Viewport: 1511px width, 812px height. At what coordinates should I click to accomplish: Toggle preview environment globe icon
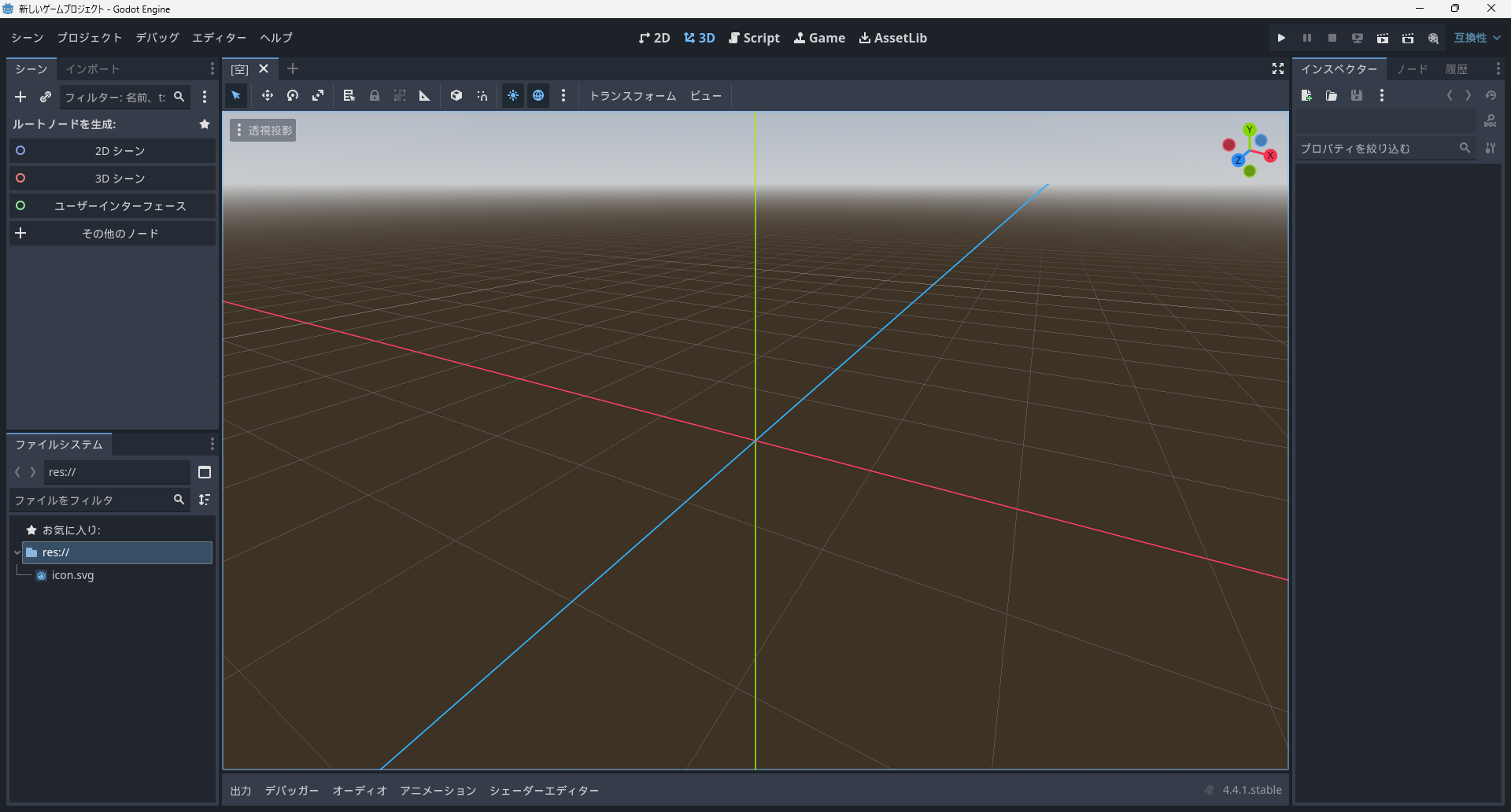click(538, 96)
